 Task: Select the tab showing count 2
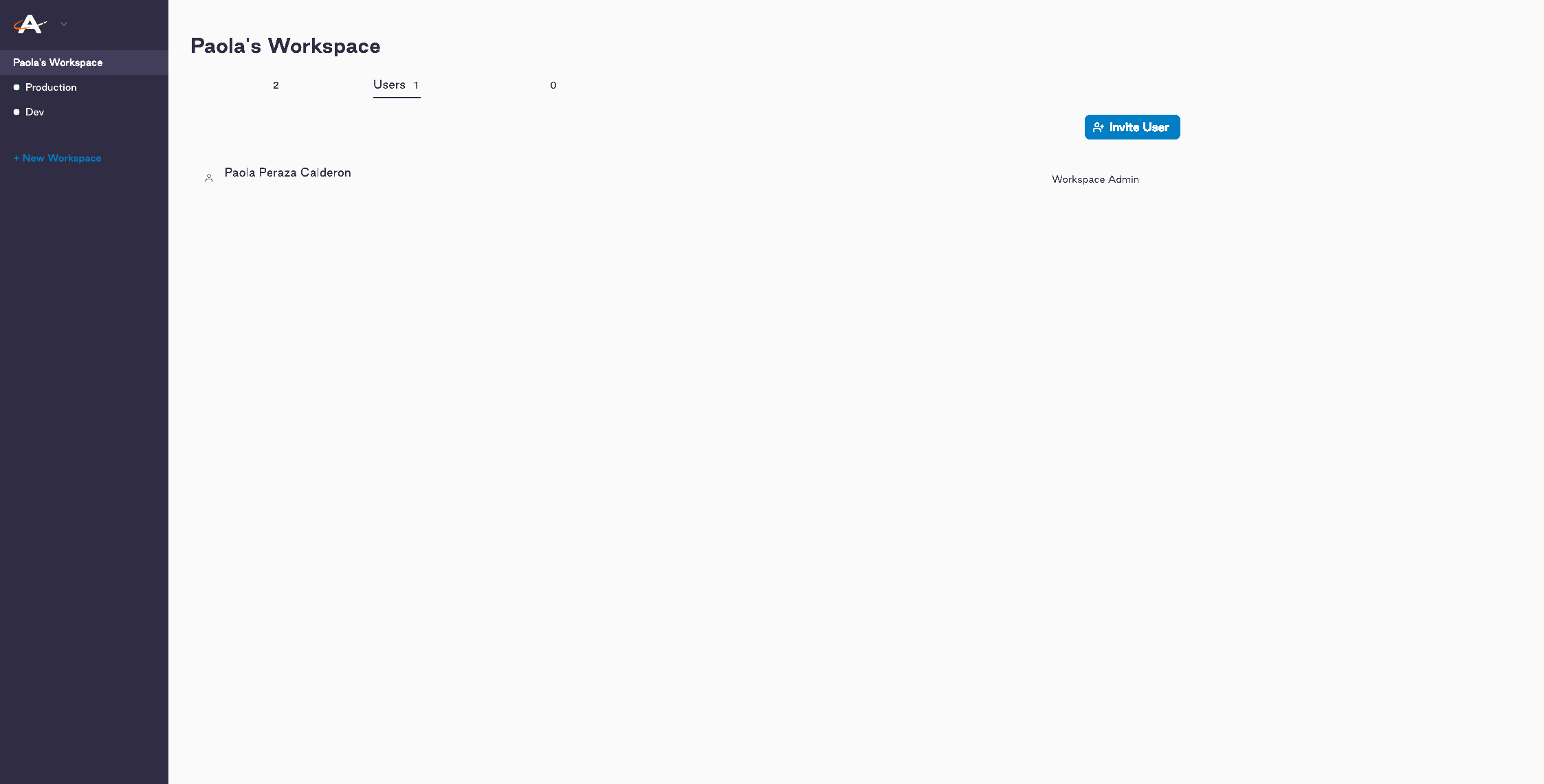point(276,85)
